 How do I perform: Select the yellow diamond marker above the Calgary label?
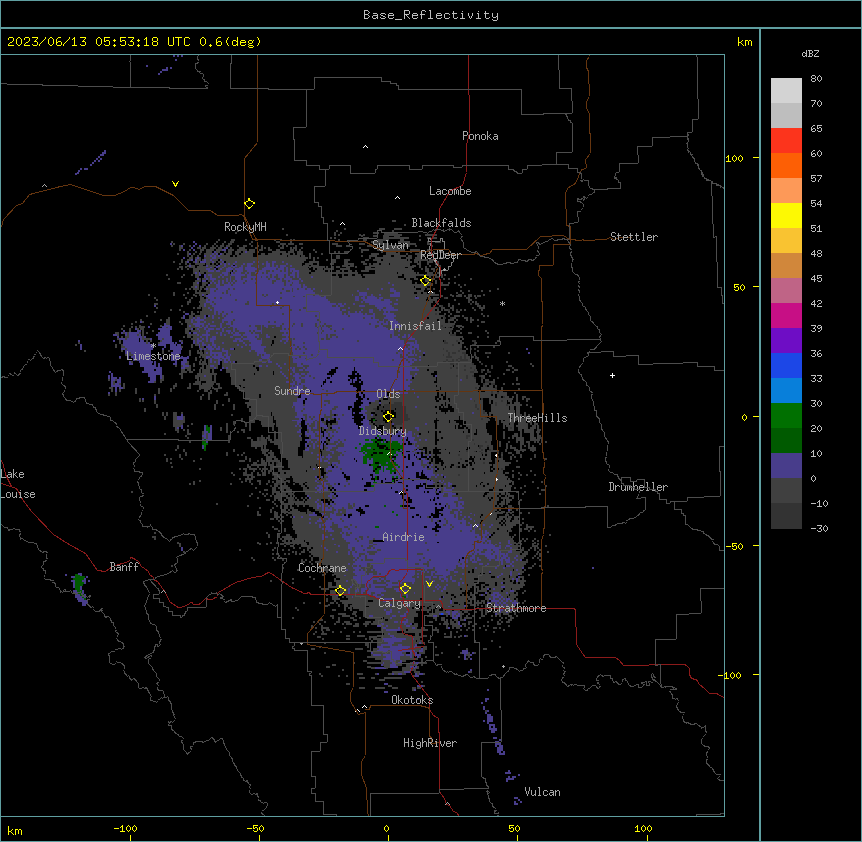[405, 589]
